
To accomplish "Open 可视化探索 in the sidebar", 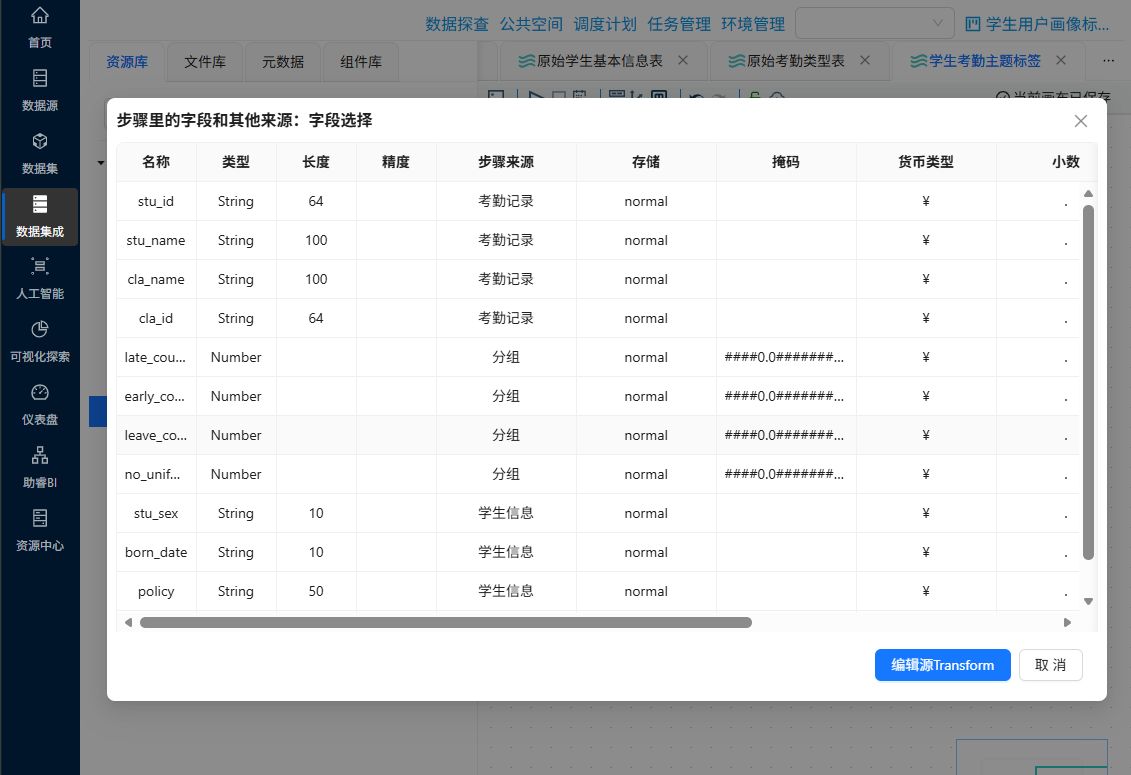I will tap(40, 342).
